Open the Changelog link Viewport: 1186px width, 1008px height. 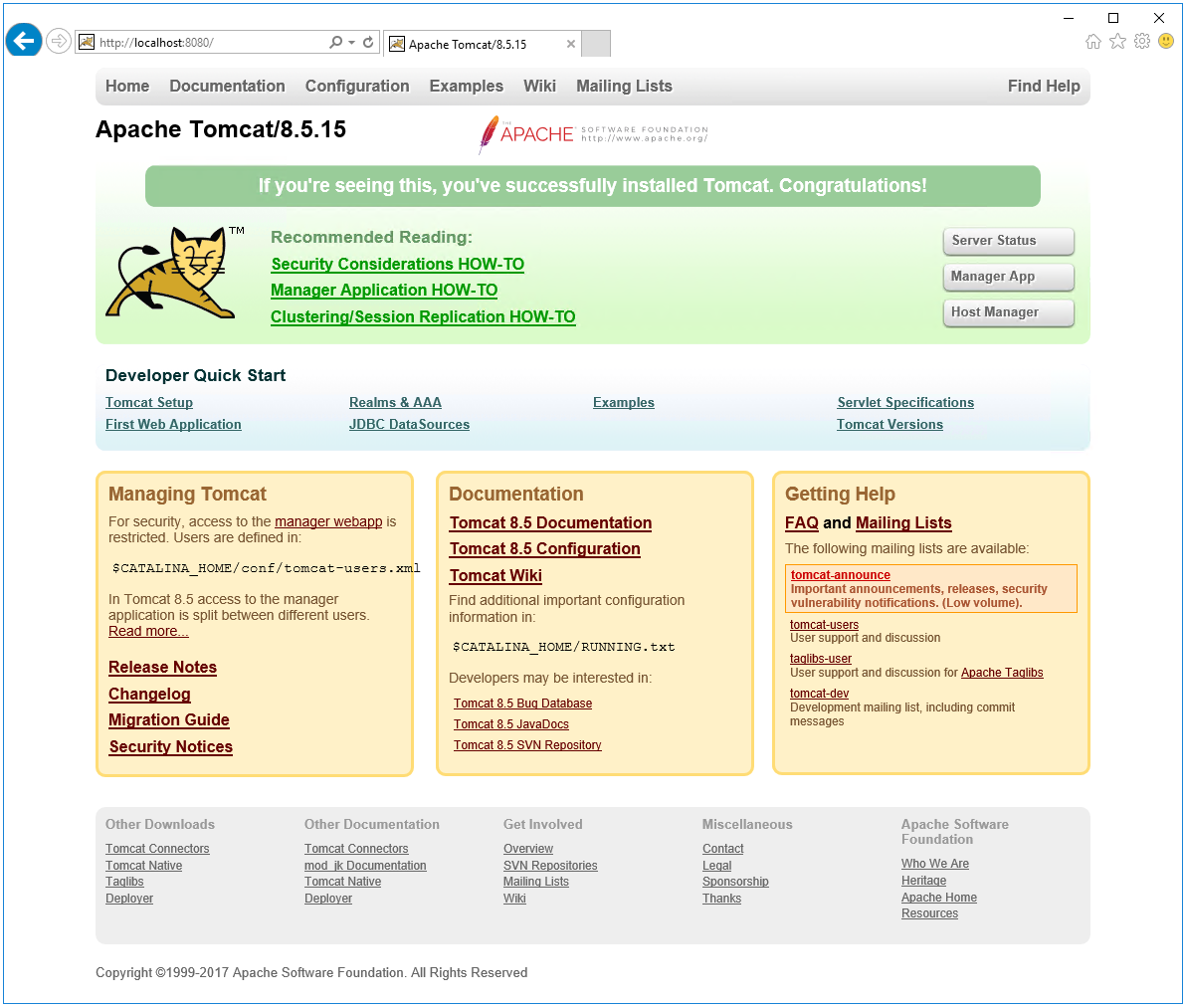[149, 695]
